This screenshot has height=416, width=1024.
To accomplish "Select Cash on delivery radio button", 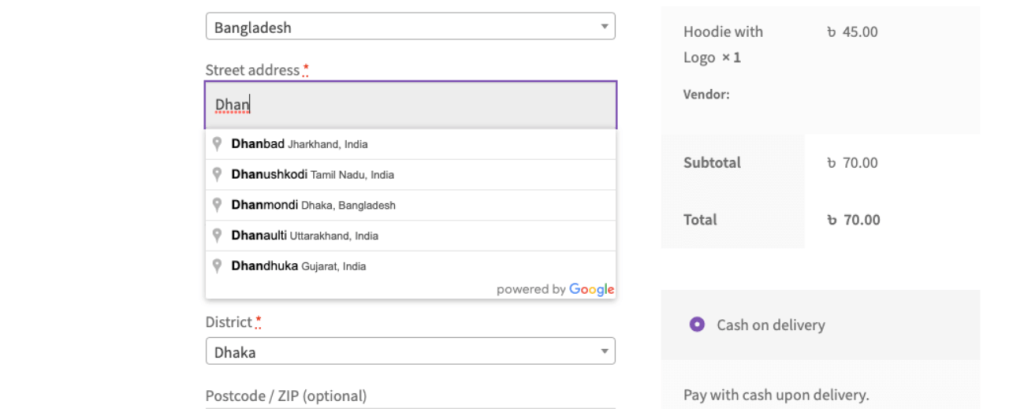I will (697, 325).
